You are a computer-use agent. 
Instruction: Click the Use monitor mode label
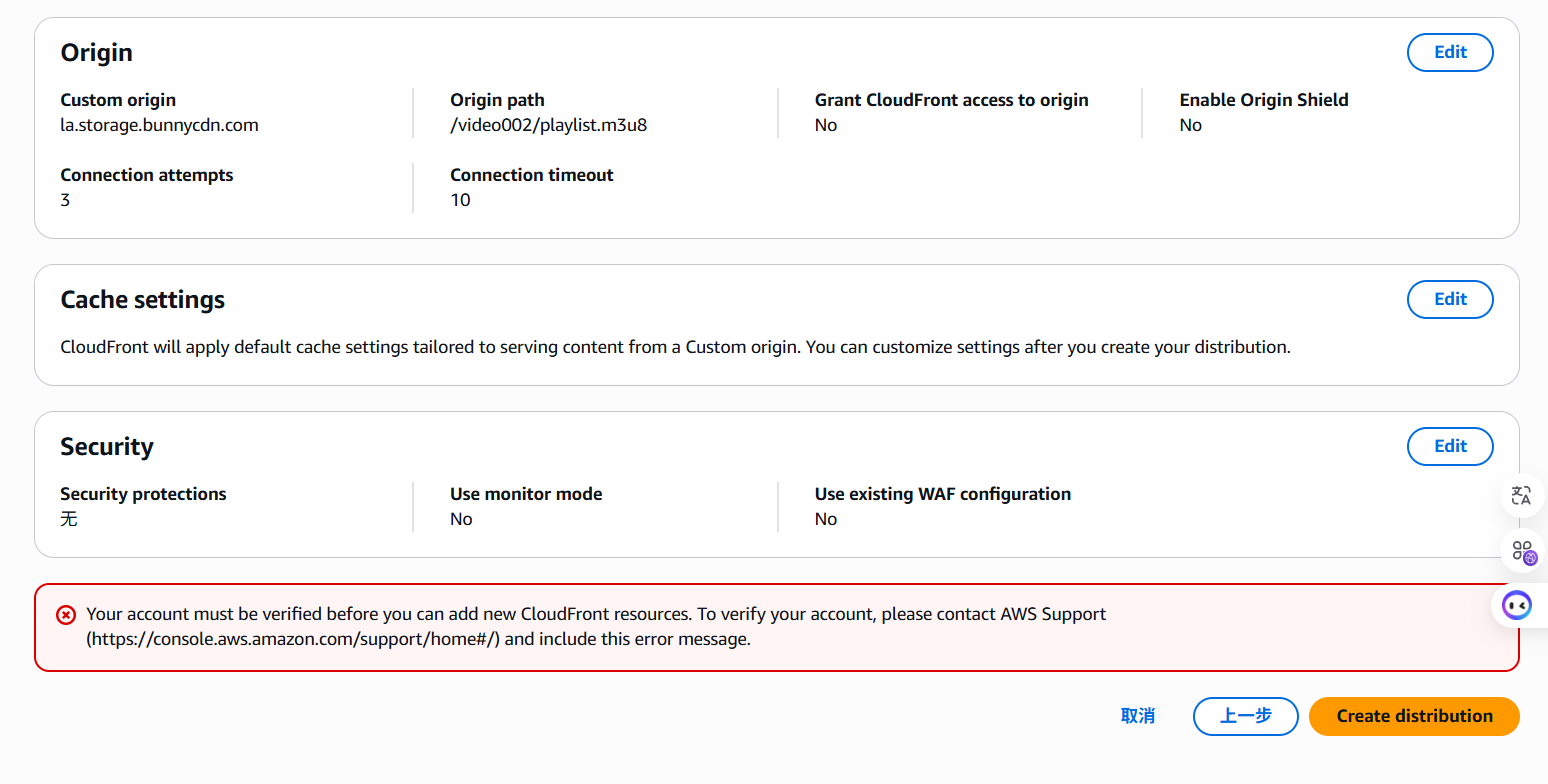526,494
